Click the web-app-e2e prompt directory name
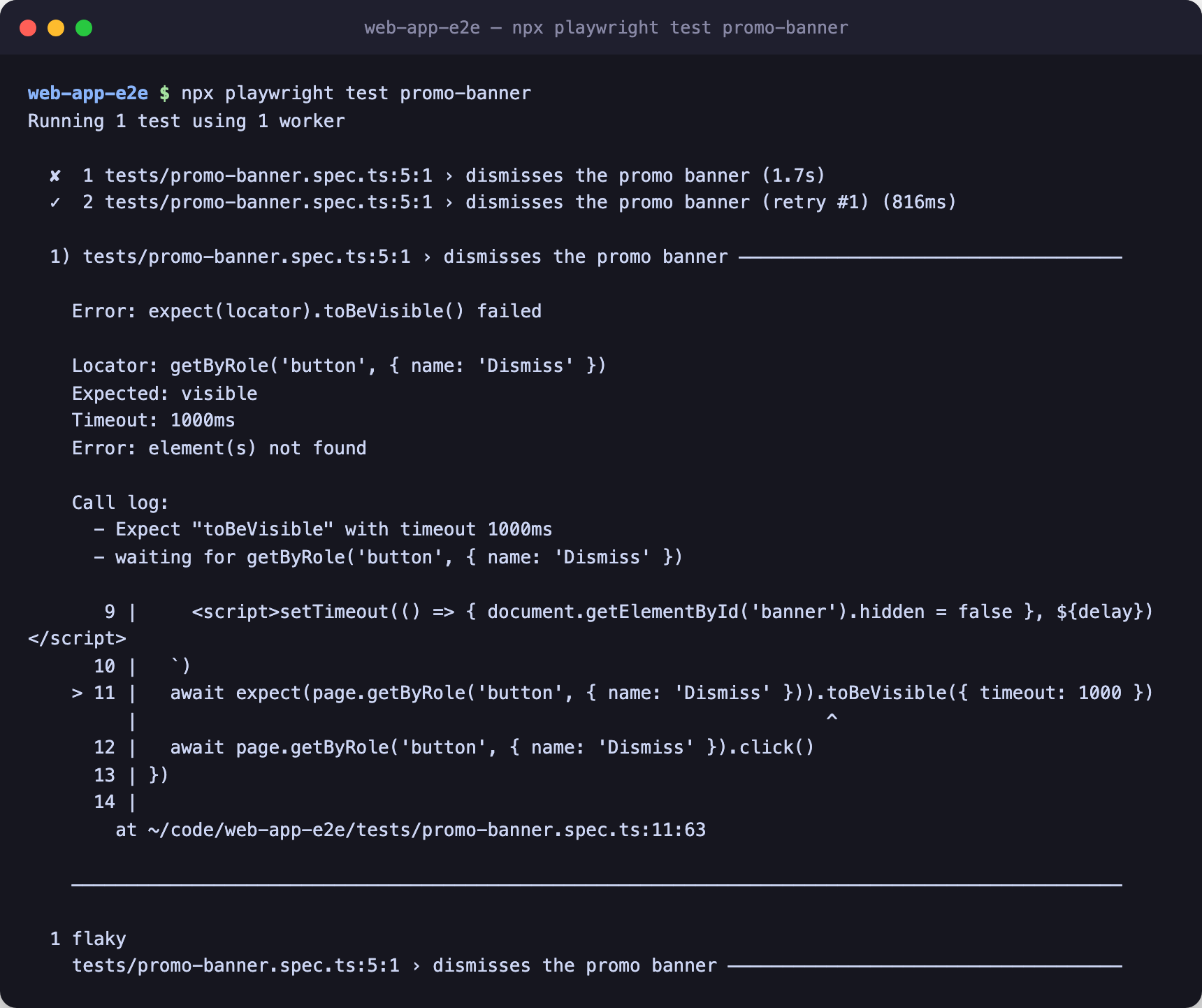The image size is (1202, 1008). point(88,94)
